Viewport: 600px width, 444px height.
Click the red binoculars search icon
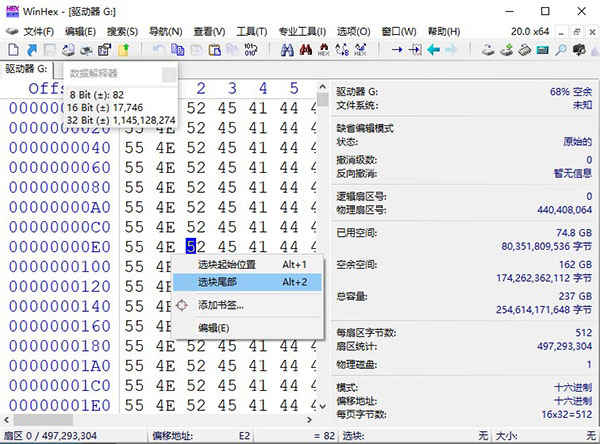click(305, 50)
